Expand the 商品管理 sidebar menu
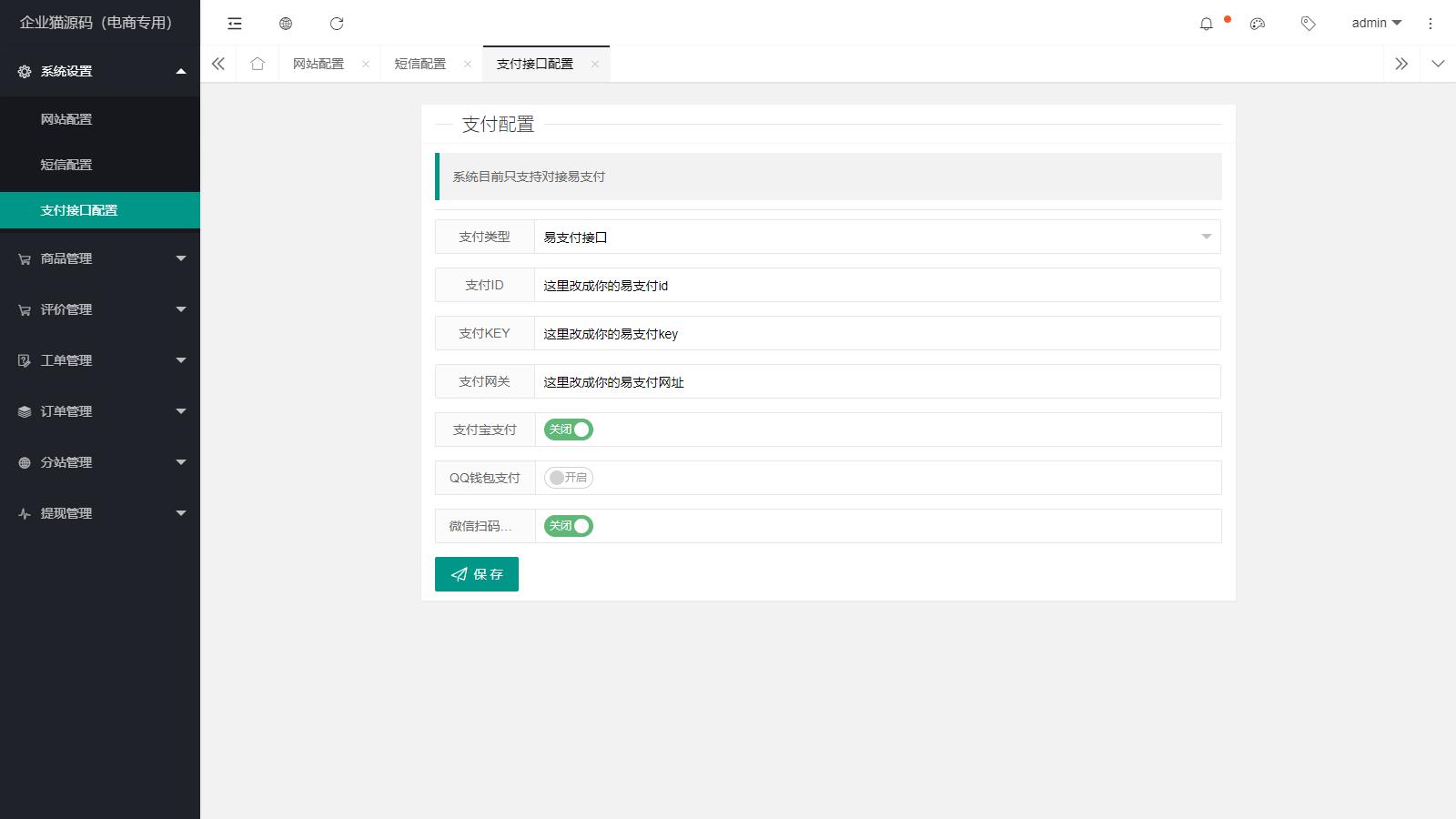The image size is (1456, 819). tap(100, 258)
